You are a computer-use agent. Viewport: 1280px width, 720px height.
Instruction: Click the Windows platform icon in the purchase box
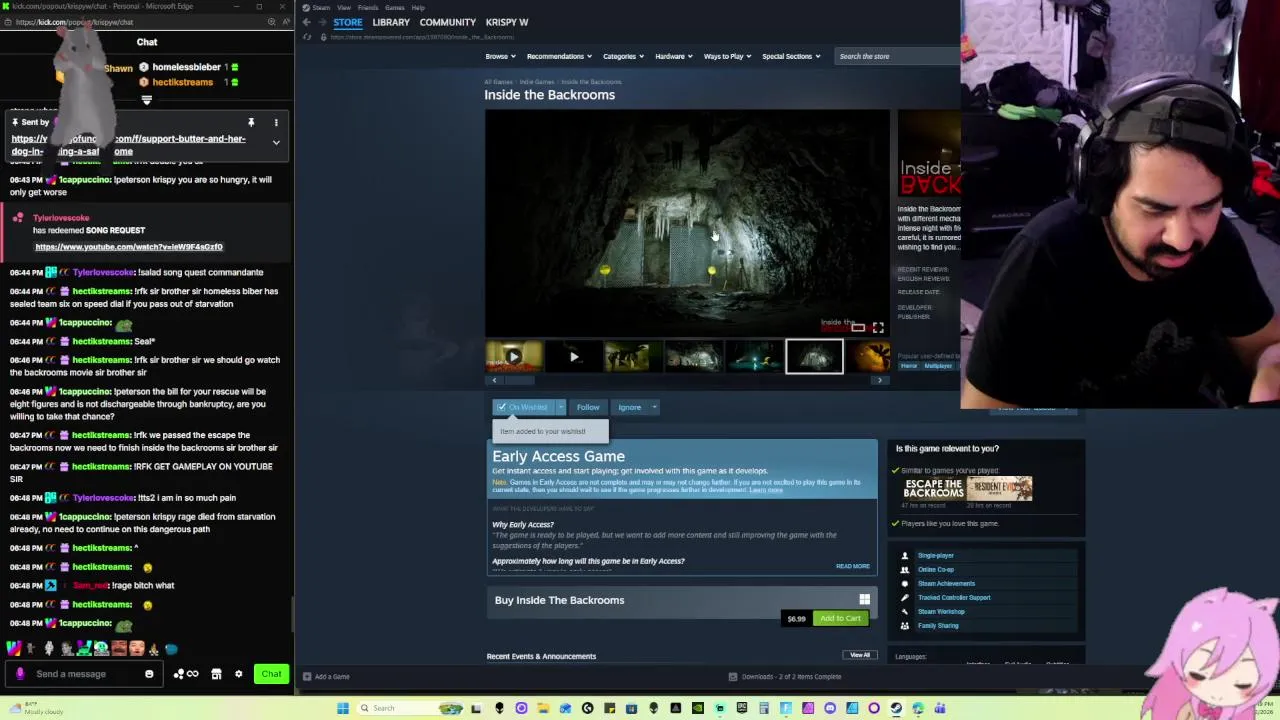point(864,600)
